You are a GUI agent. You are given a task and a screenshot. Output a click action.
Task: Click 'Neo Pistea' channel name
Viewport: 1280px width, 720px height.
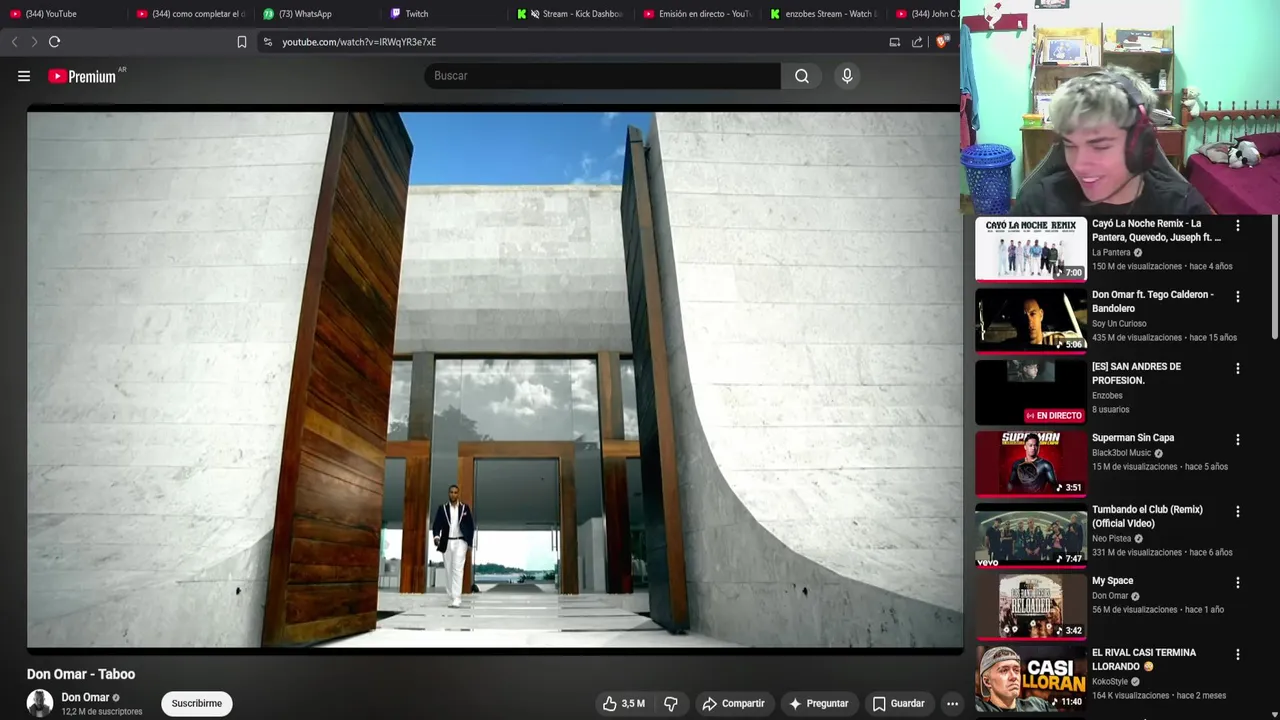coord(1111,539)
